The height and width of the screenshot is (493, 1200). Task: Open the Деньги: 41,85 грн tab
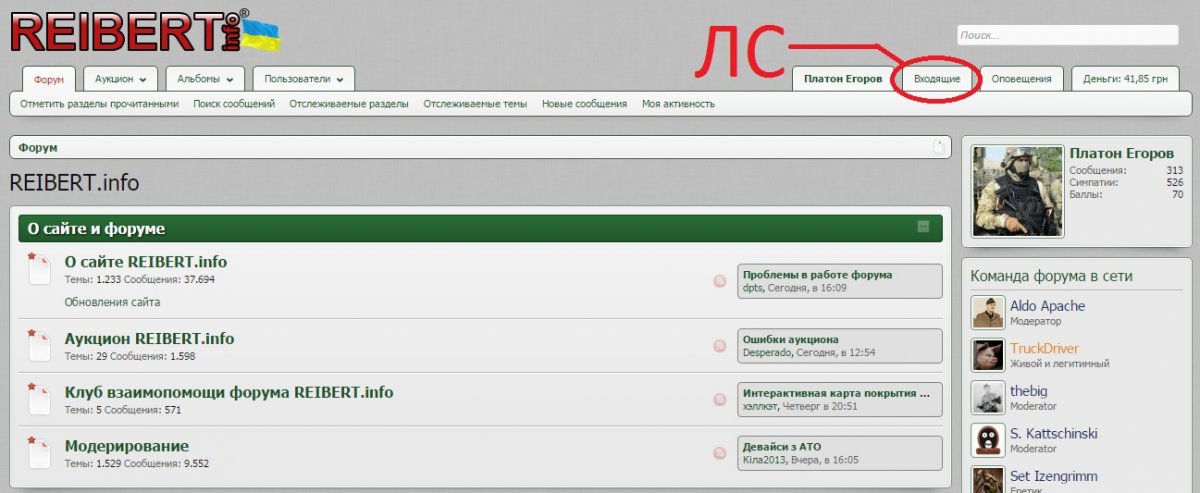coord(1125,79)
